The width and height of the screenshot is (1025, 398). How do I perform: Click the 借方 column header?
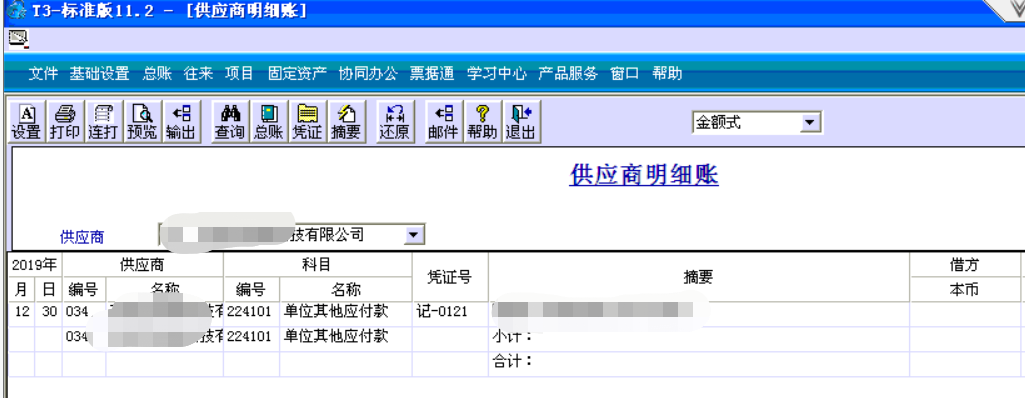[x=964, y=265]
